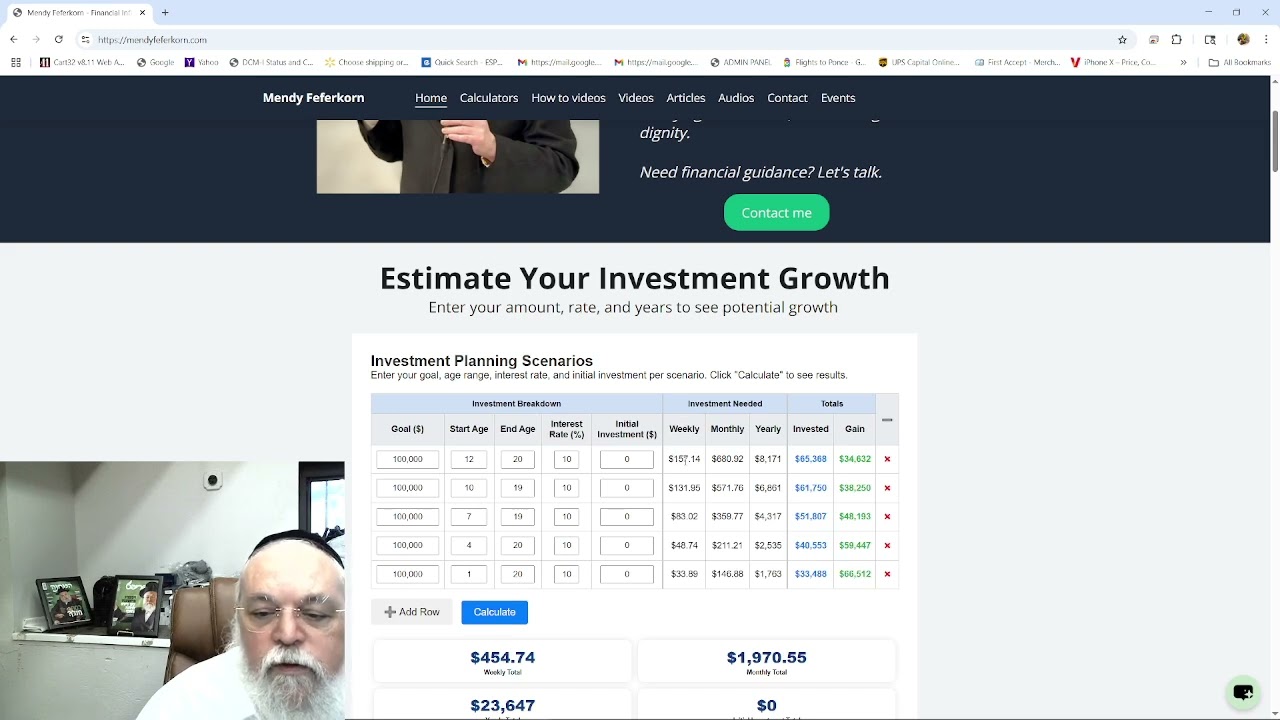Edit the Start Age field showing 1
Screen dimensions: 1280x720
(x=469, y=574)
